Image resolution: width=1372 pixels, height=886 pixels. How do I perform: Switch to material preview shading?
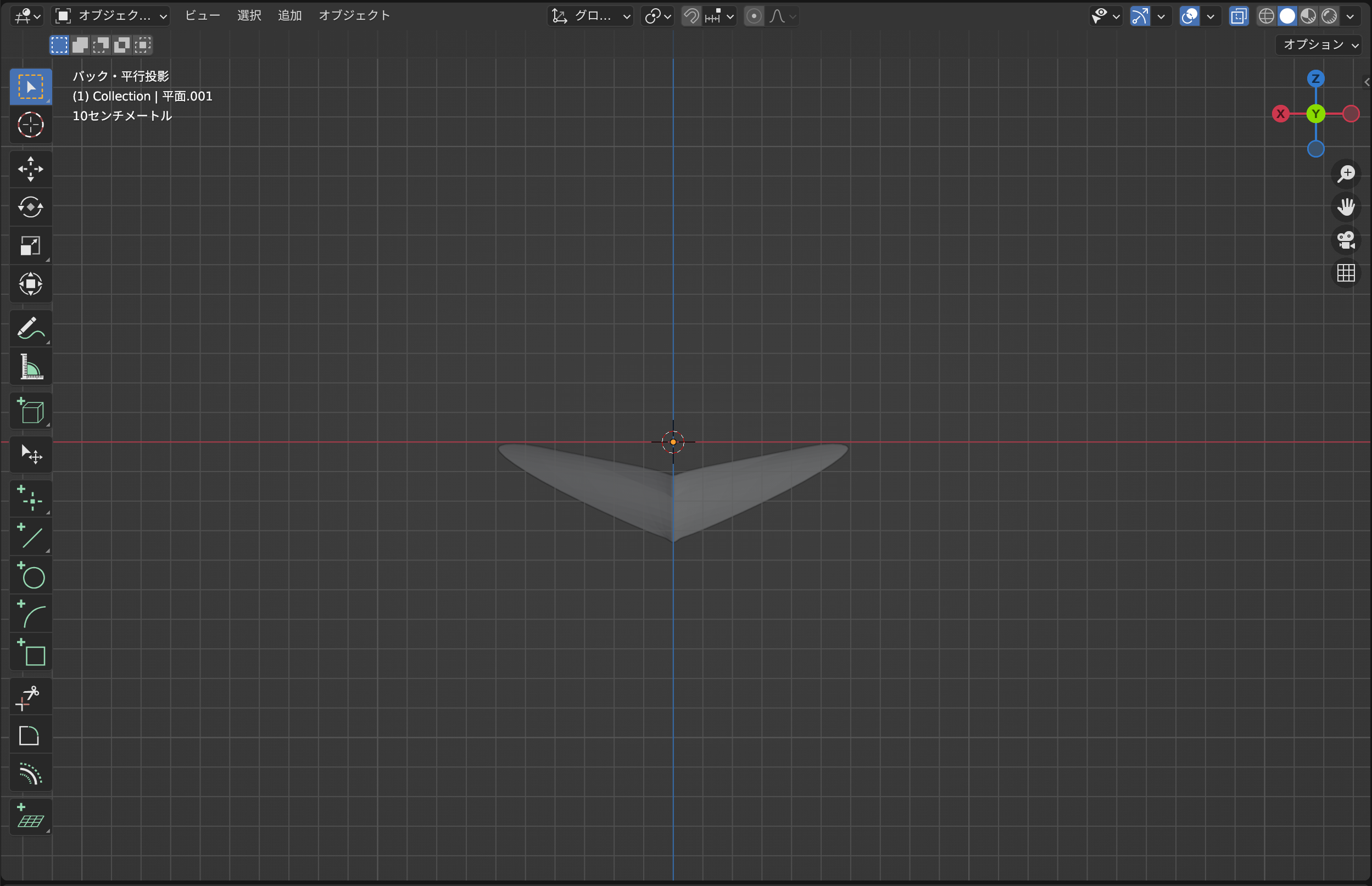pos(1308,16)
